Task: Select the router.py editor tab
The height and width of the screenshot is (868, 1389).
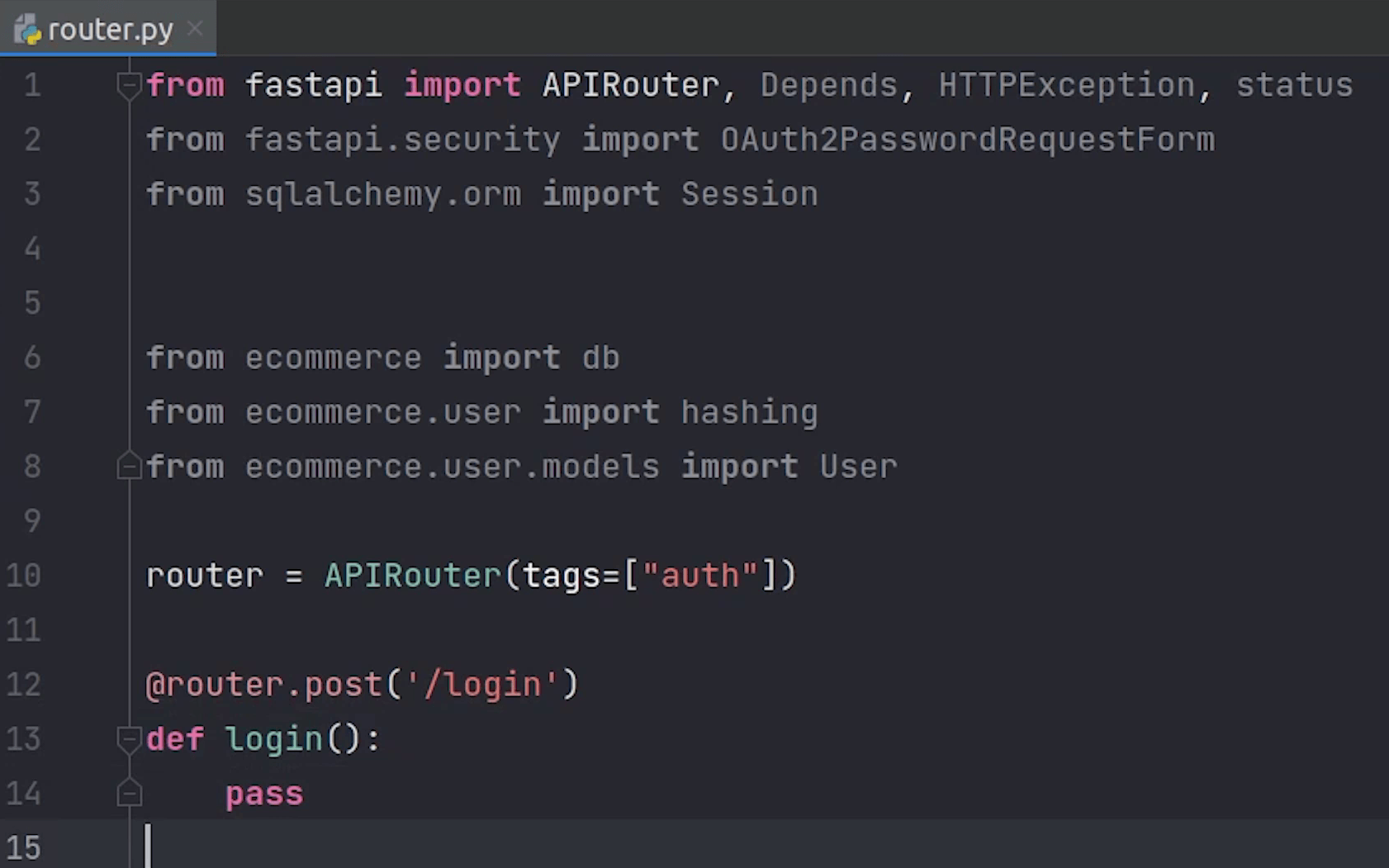Action: pyautogui.click(x=108, y=29)
